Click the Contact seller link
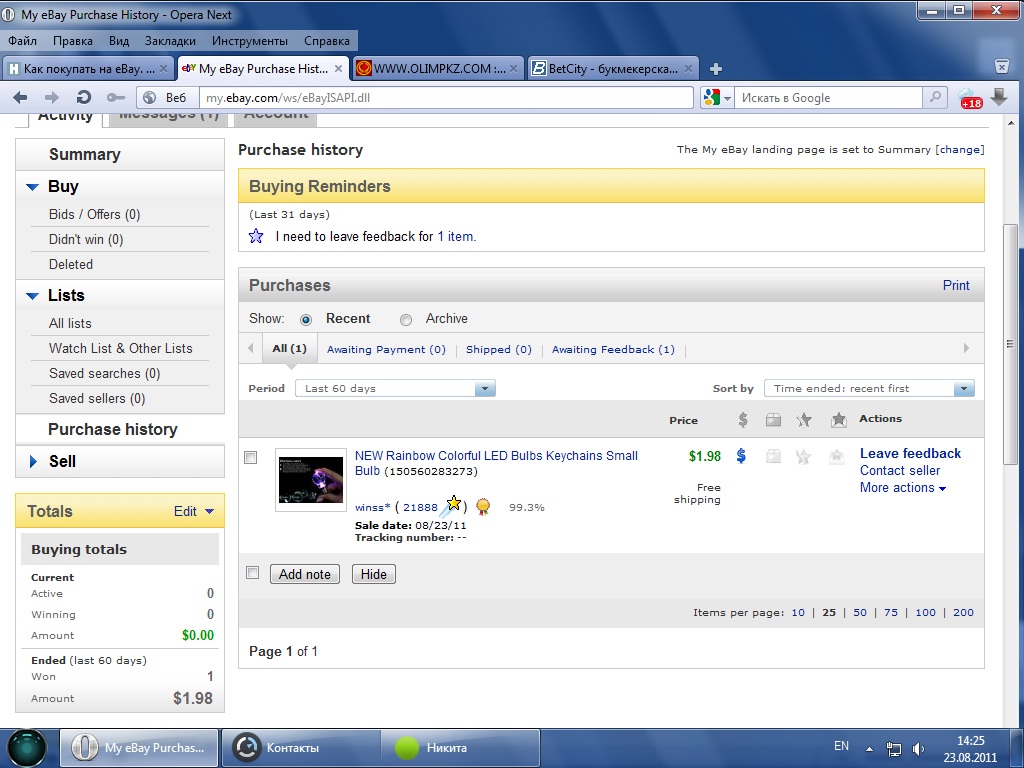Image resolution: width=1024 pixels, height=768 pixels. tap(900, 470)
